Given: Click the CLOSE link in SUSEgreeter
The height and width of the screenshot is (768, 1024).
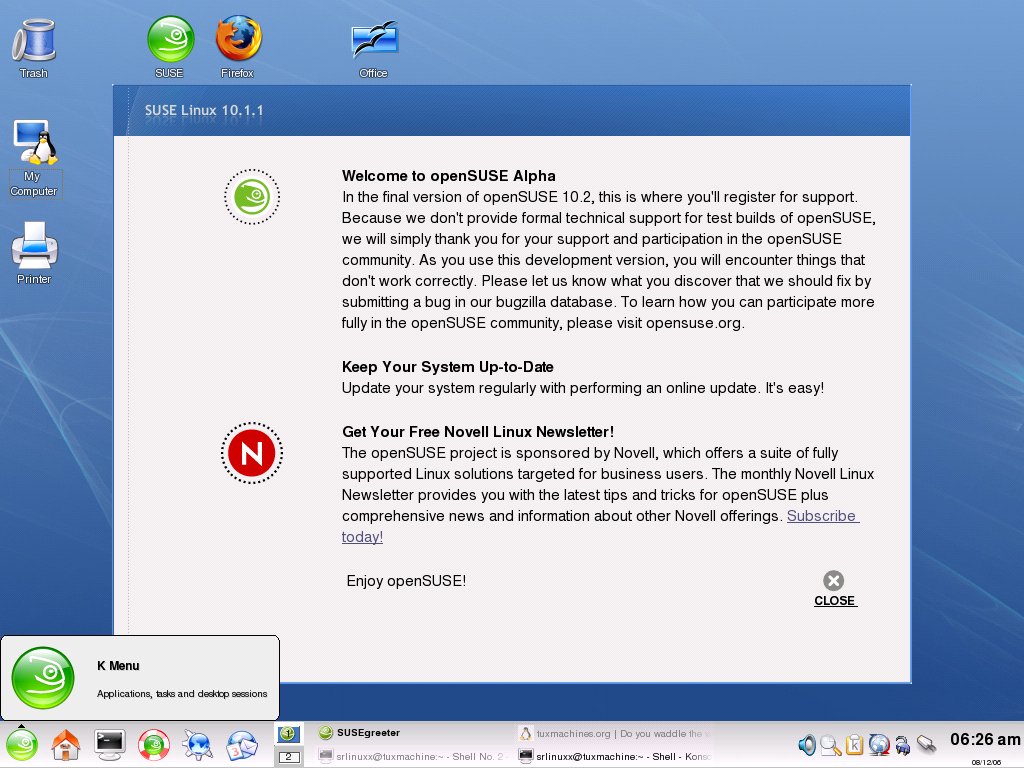Looking at the screenshot, I should tap(835, 601).
